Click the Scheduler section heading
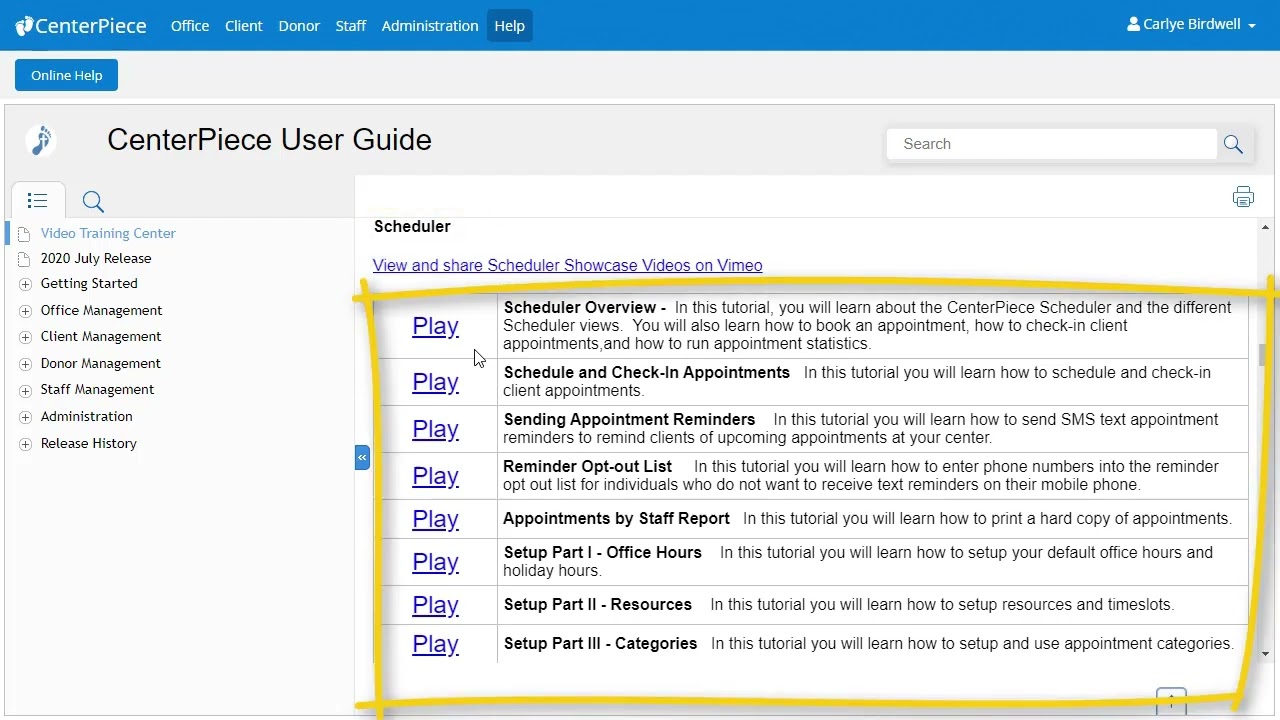 click(x=412, y=226)
